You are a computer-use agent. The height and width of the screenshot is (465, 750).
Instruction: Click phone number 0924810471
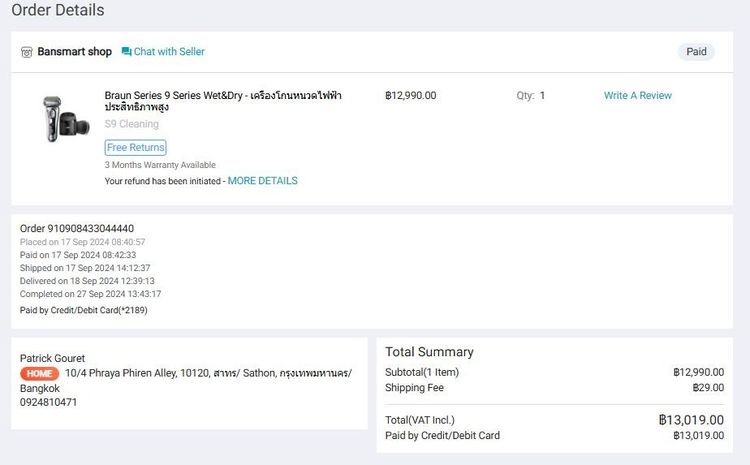click(x=48, y=402)
